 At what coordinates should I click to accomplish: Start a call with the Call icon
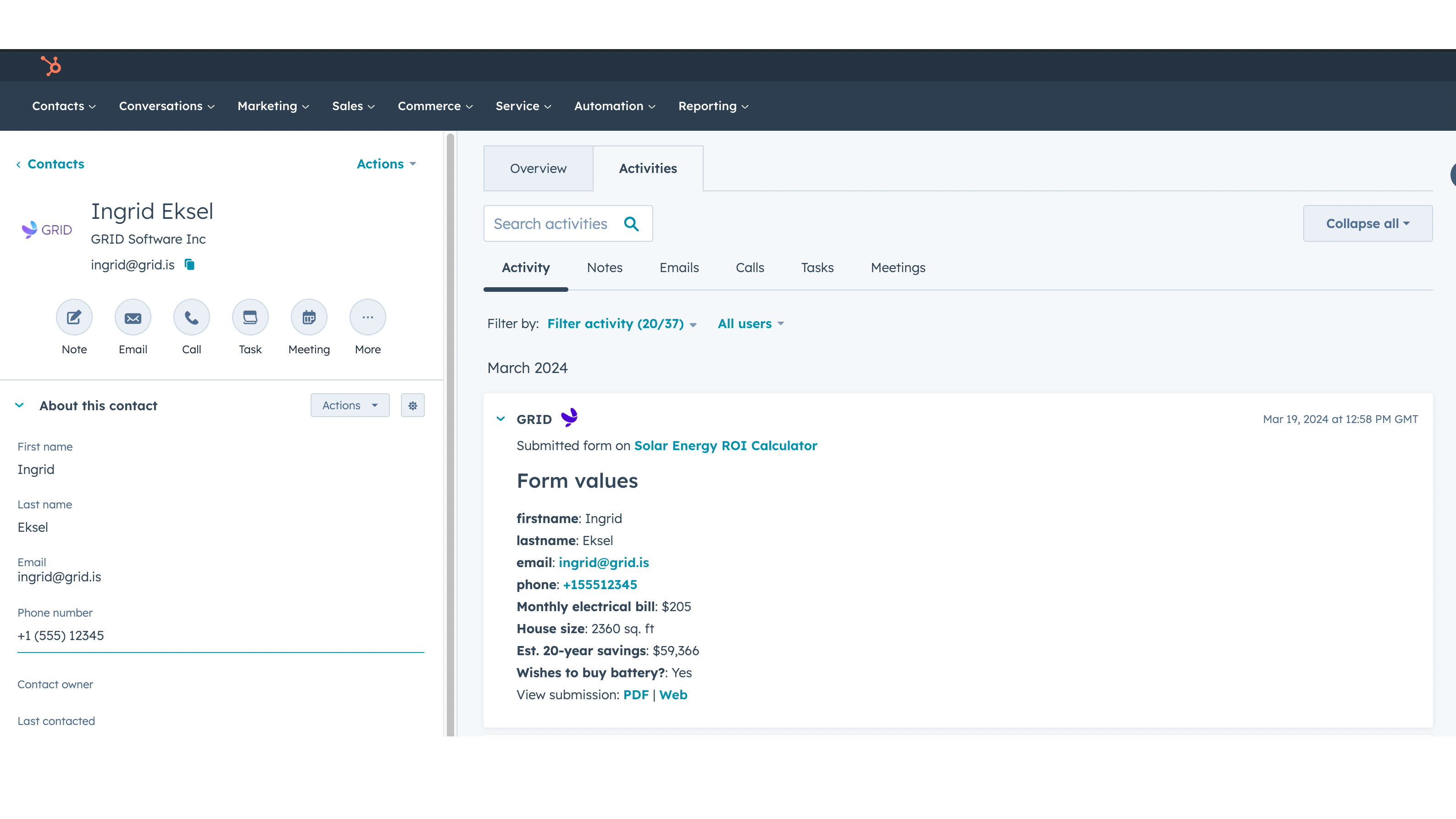click(x=192, y=317)
